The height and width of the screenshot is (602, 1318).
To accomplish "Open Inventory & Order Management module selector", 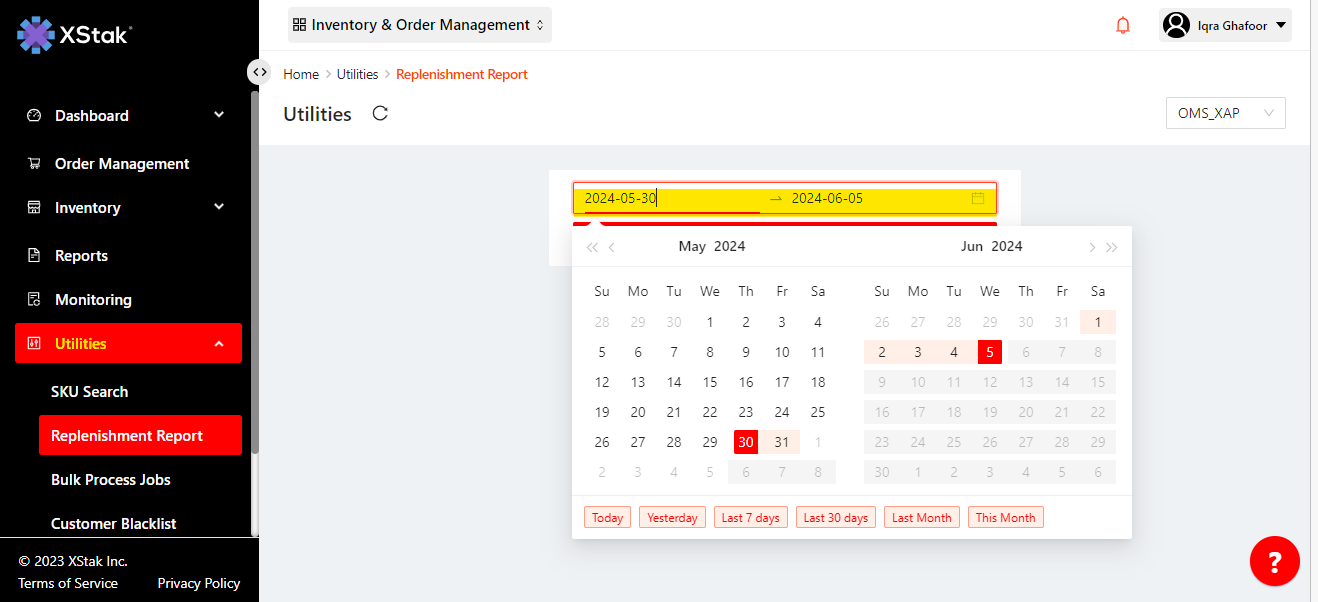I will (x=419, y=25).
